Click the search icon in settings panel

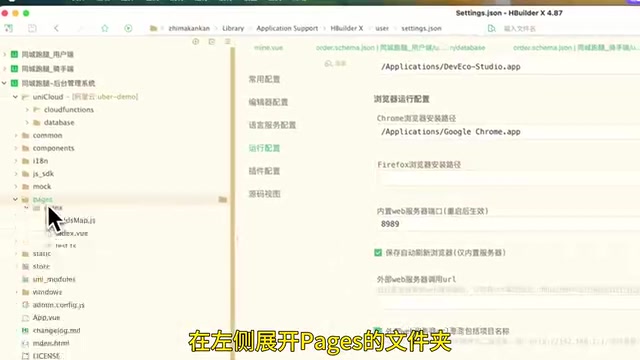click(x=328, y=64)
